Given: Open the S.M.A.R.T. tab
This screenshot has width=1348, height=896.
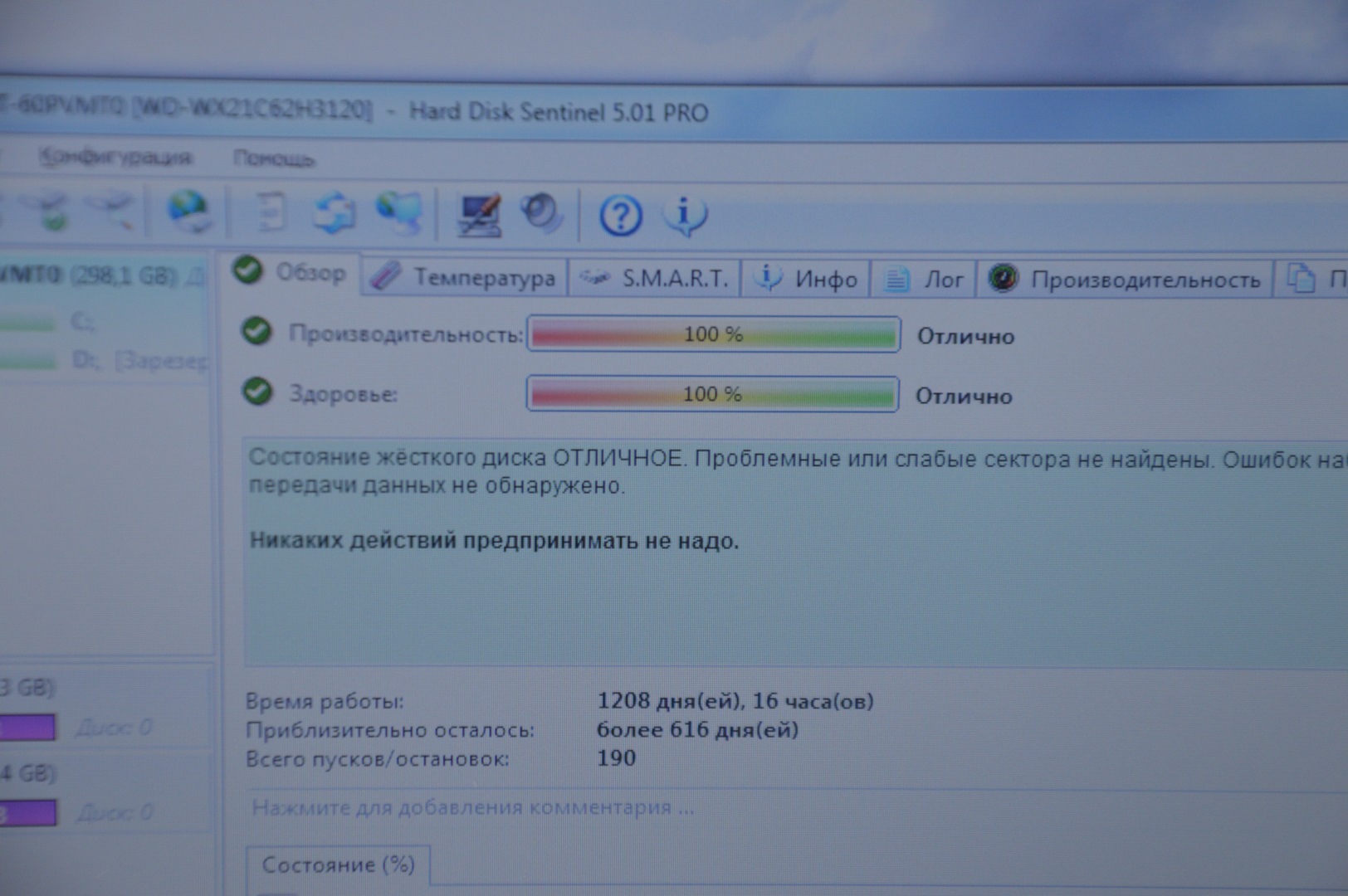Looking at the screenshot, I should click(655, 279).
